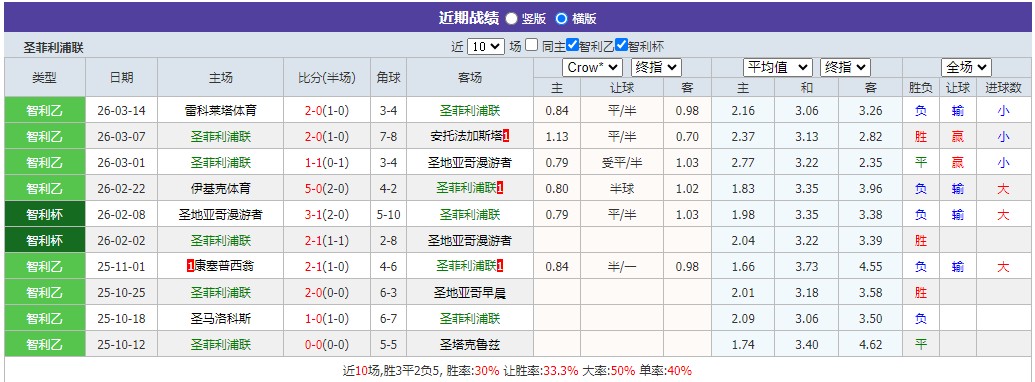Click the away odds value 4.62

pos(871,344)
